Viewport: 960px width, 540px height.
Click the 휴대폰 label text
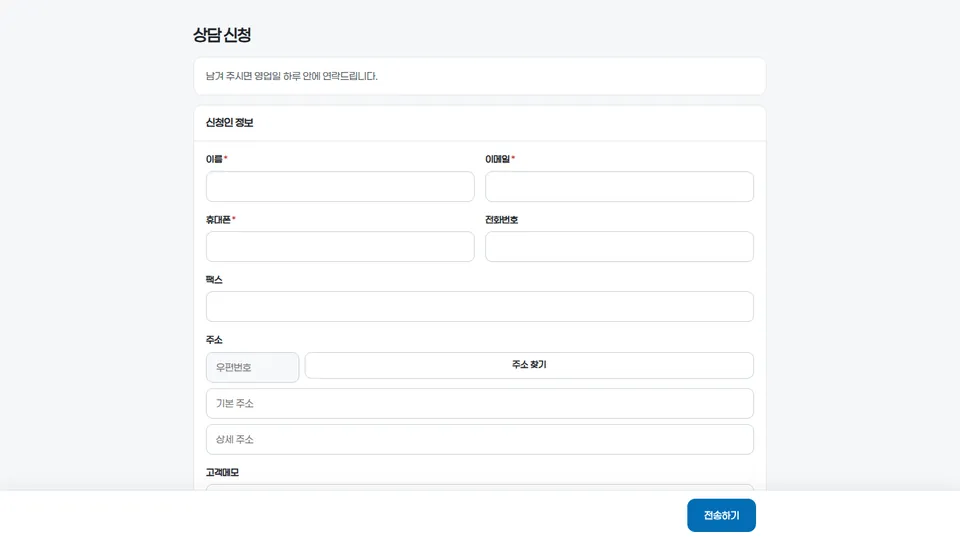218,220
